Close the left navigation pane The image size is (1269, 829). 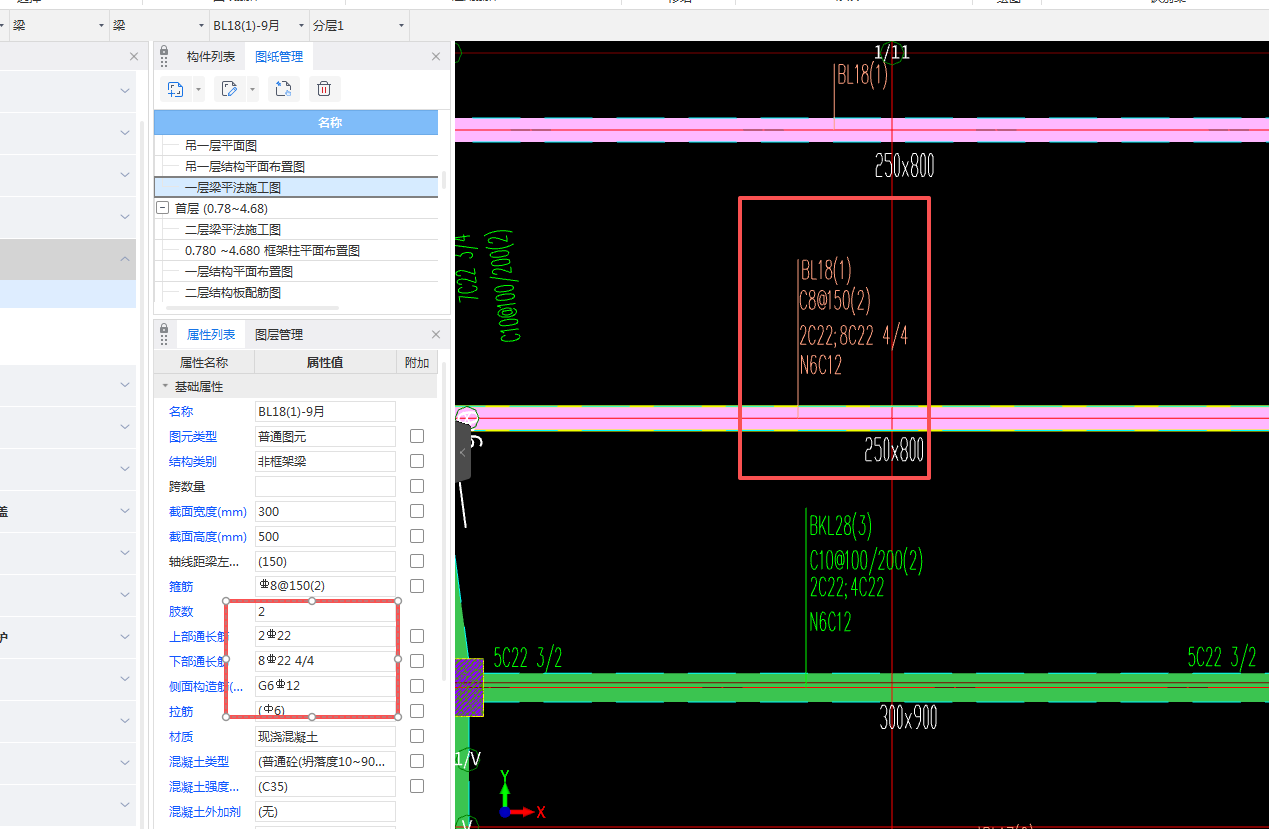pyautogui.click(x=134, y=57)
